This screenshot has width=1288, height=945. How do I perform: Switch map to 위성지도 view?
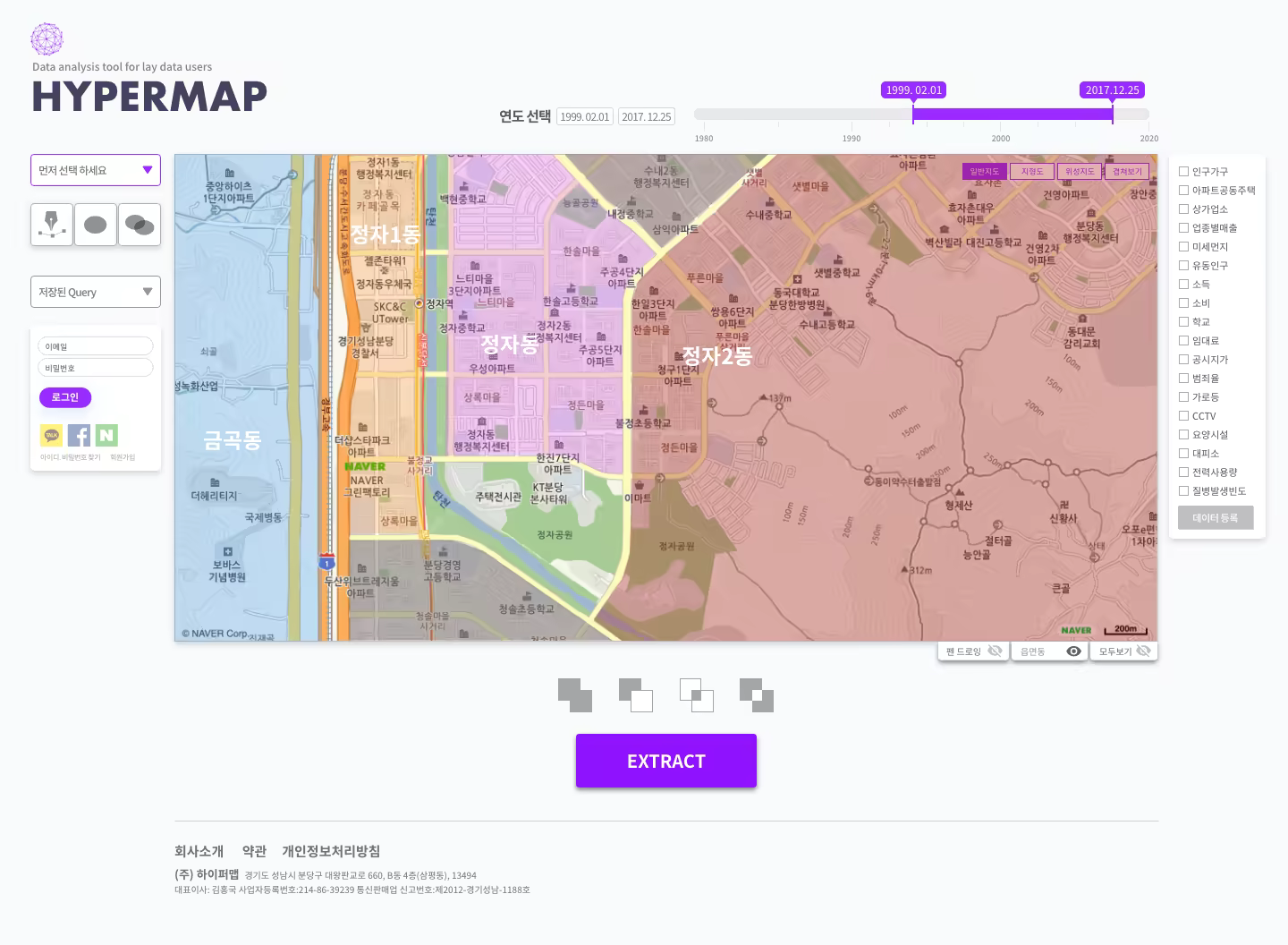click(1080, 170)
